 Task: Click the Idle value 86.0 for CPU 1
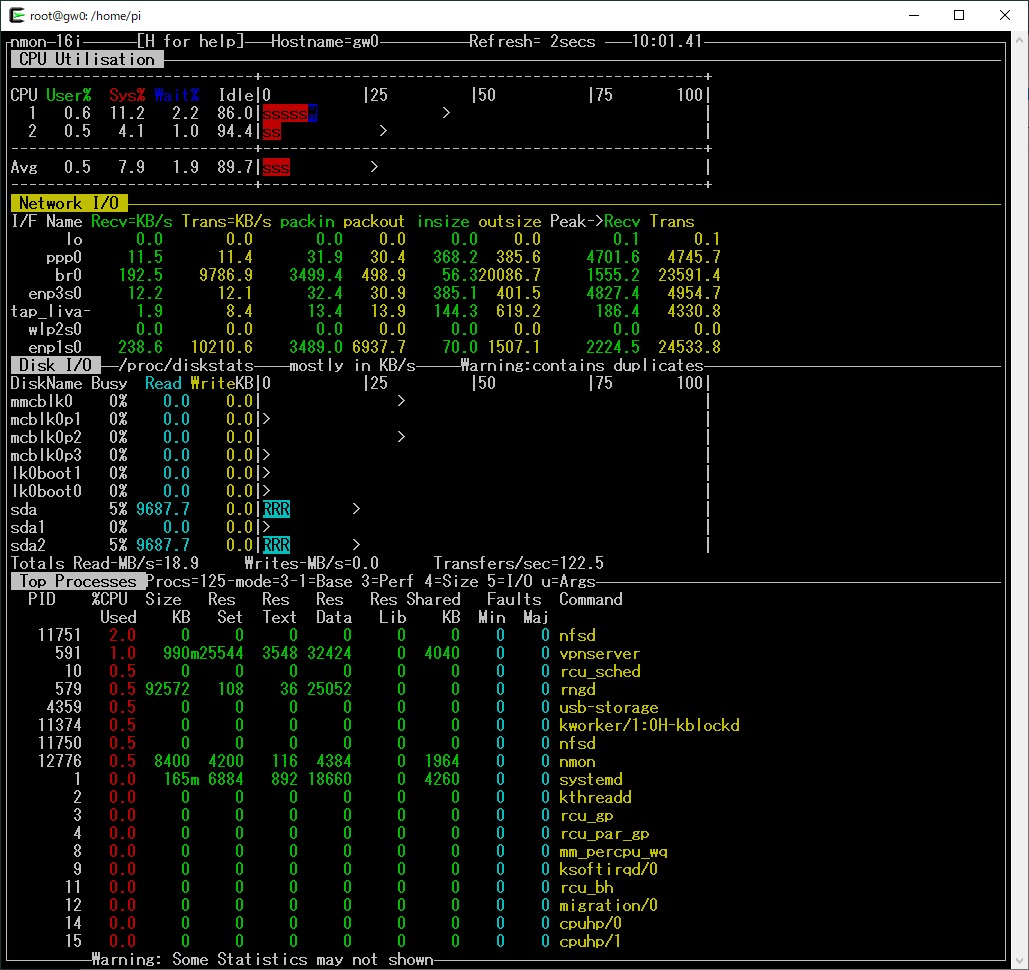[235, 114]
